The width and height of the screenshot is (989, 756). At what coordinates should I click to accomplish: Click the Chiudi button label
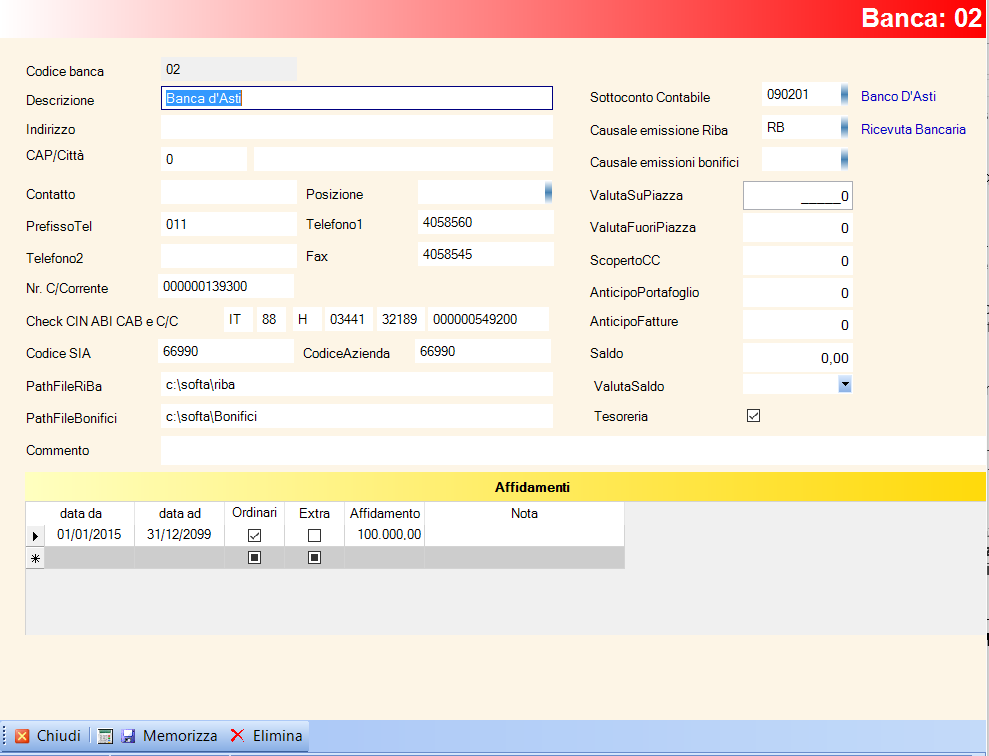pyautogui.click(x=59, y=736)
